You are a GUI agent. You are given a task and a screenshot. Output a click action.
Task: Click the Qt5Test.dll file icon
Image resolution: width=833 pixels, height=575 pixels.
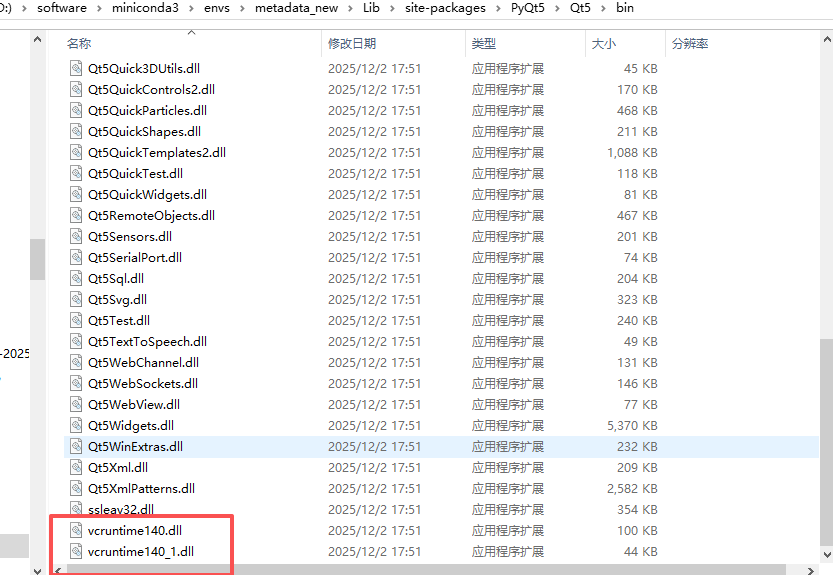coord(76,320)
